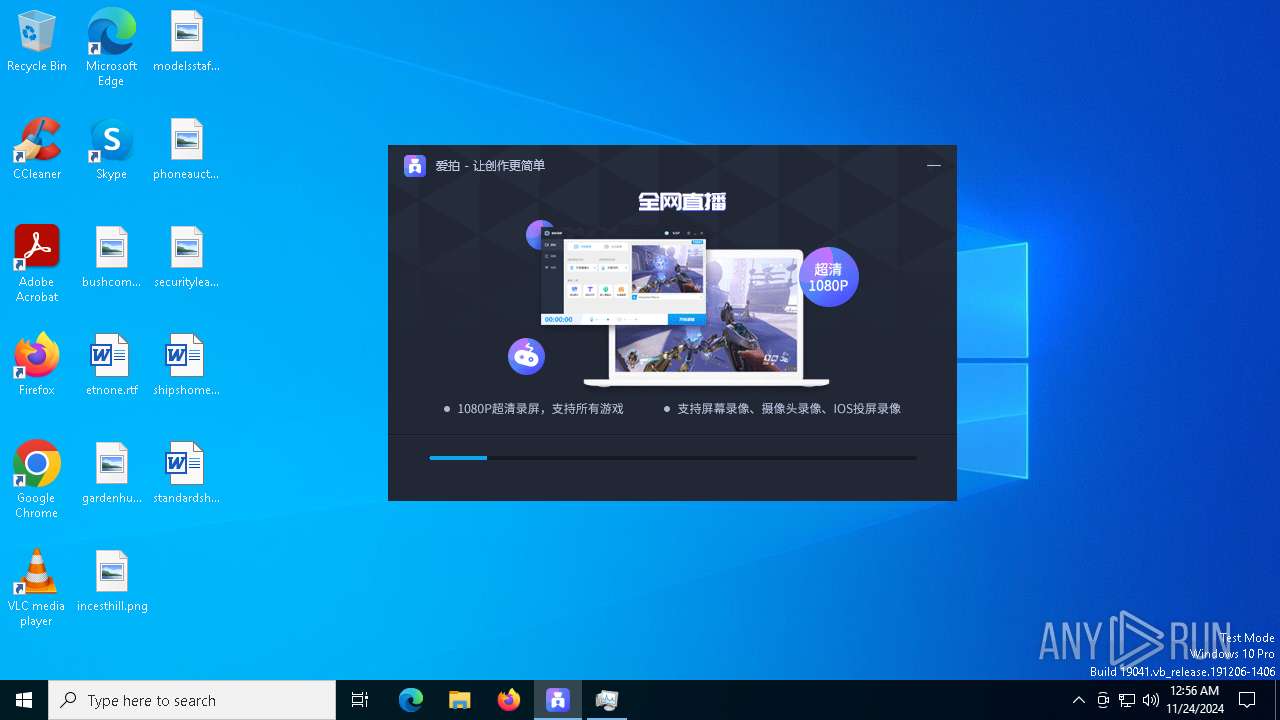
Task: Open Edge from the taskbar
Action: tap(411, 700)
